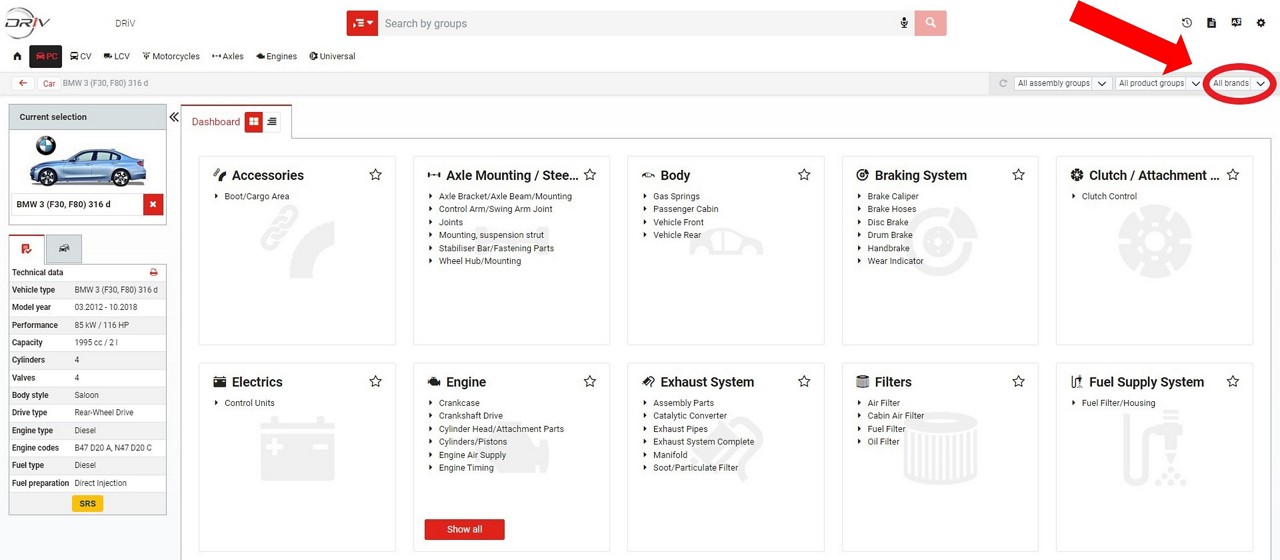
Task: Star the Engine group as favorite
Action: pos(589,382)
